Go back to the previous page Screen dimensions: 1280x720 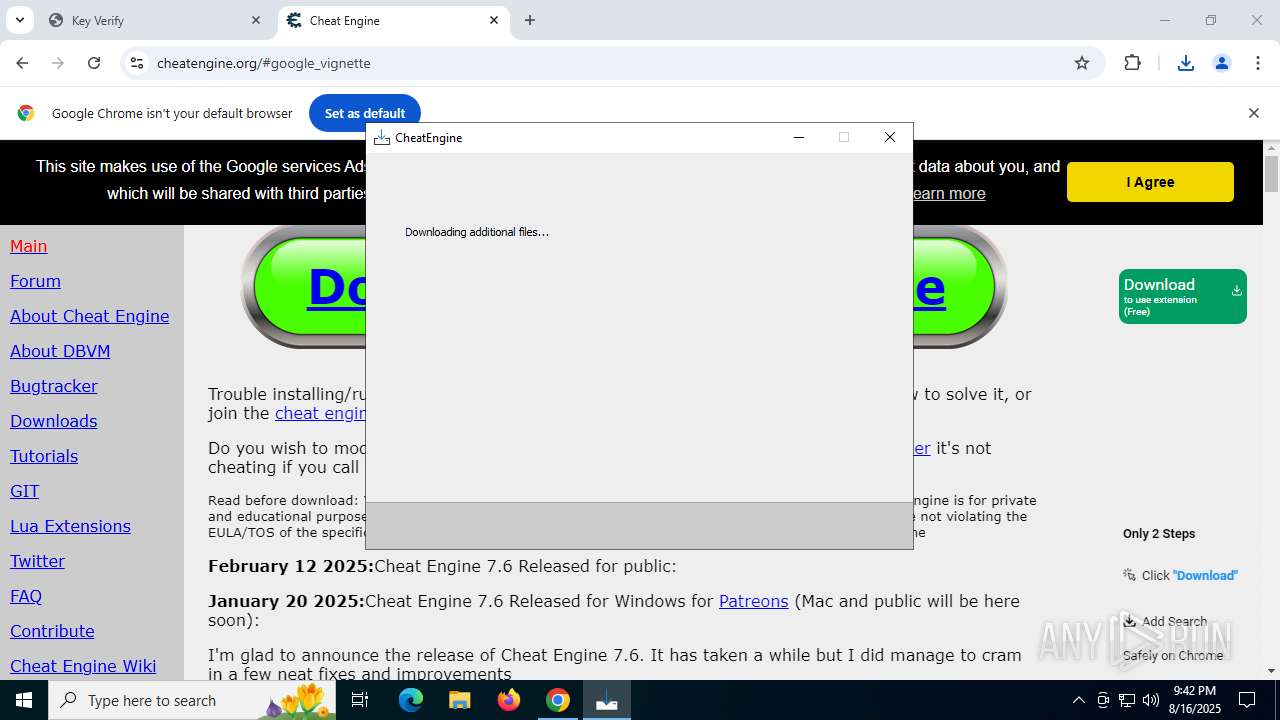[x=22, y=63]
